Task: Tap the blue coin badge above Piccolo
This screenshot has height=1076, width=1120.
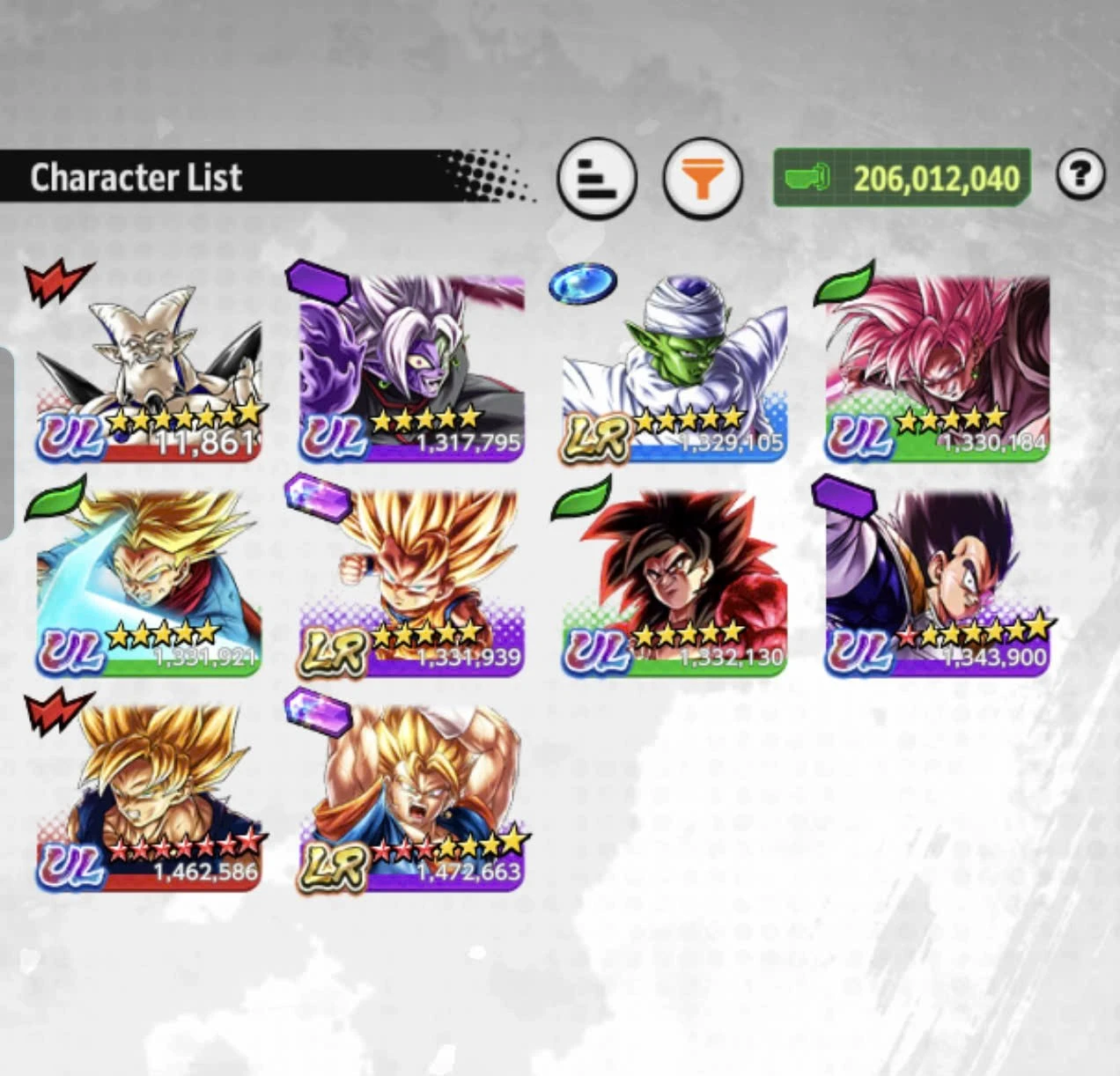Action: tap(582, 283)
